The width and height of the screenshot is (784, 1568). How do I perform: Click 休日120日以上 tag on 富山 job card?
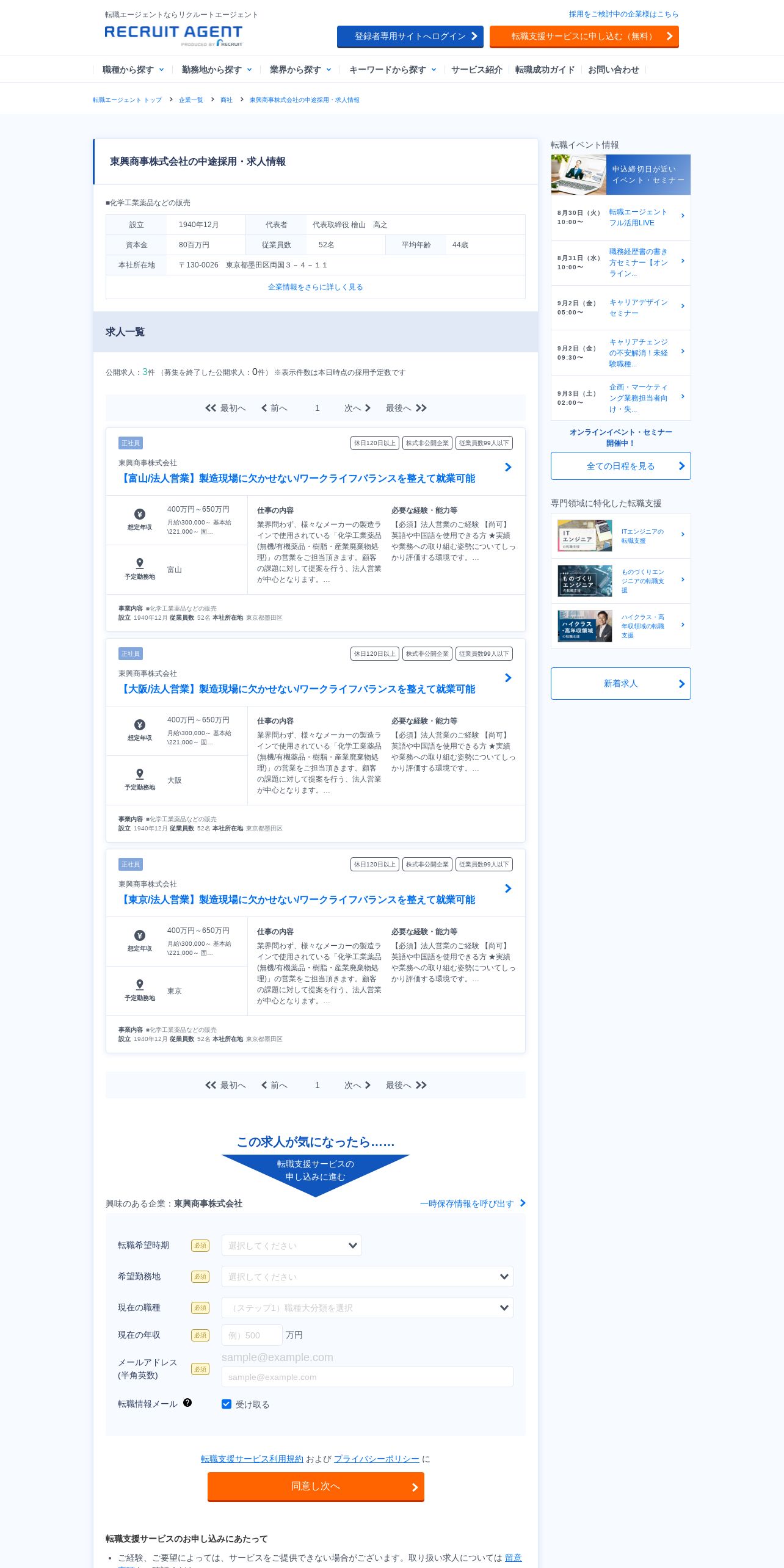pos(375,443)
